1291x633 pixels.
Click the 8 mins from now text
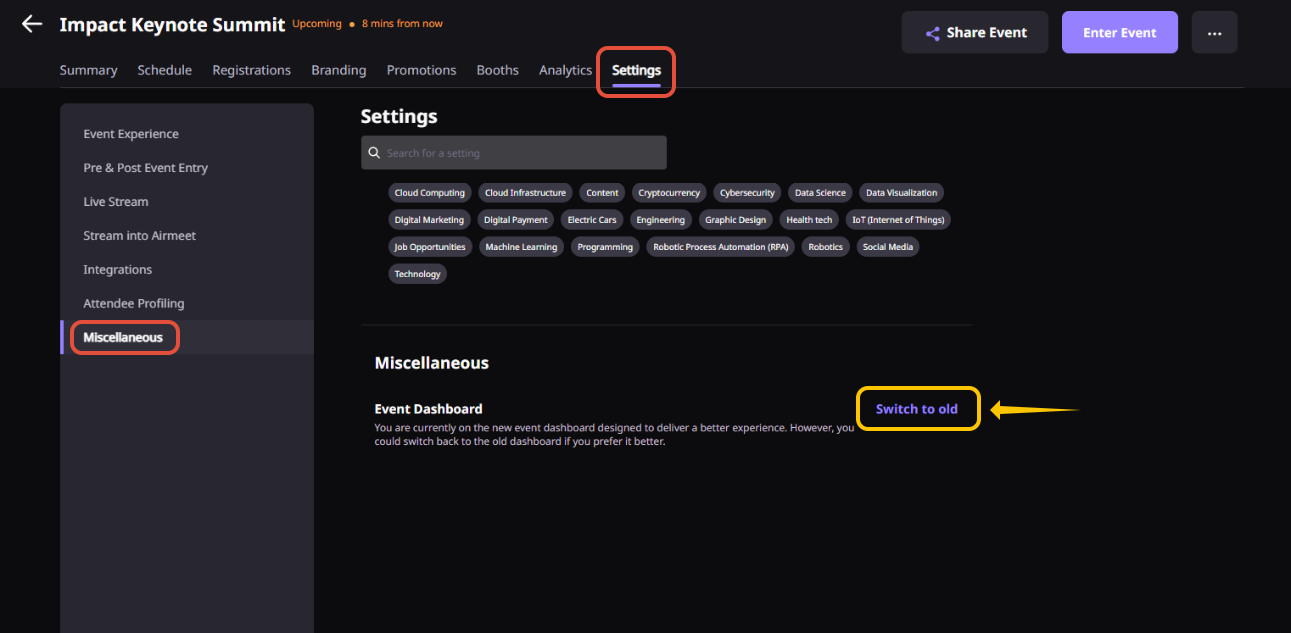(x=402, y=24)
